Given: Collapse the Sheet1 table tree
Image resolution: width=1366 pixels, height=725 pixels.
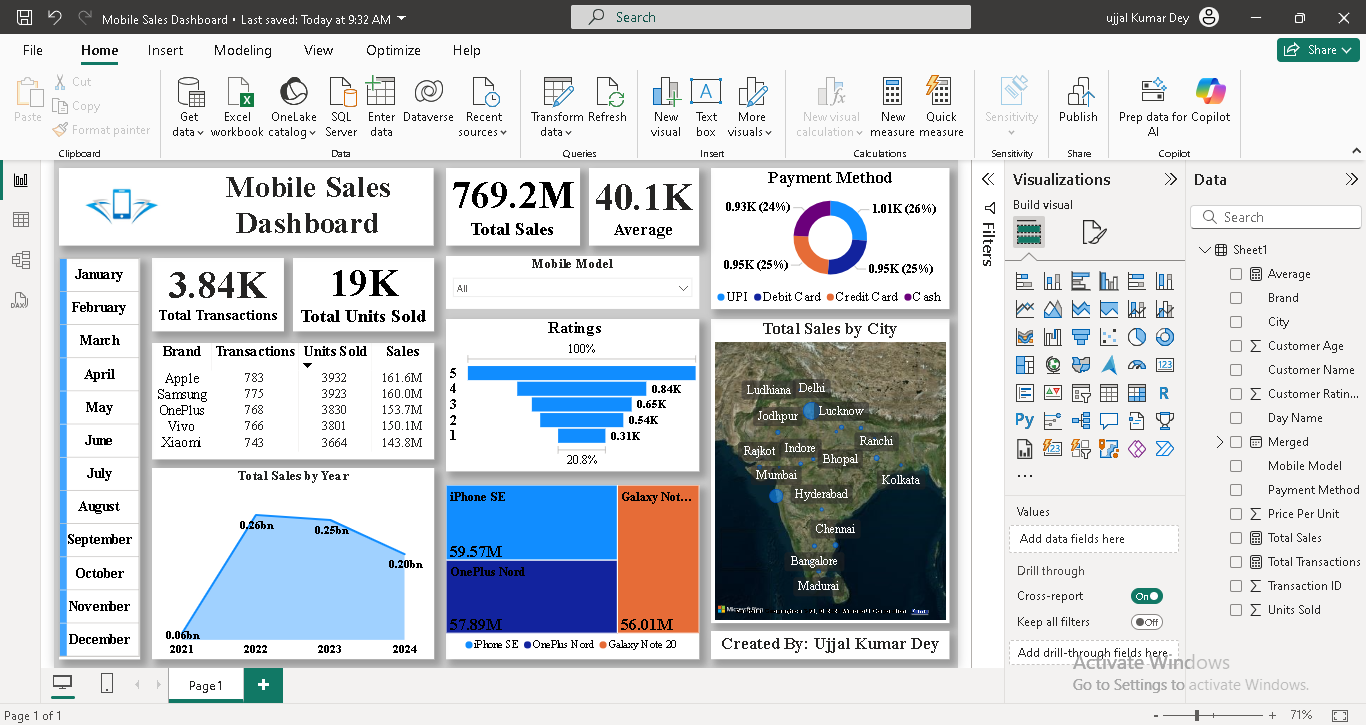Looking at the screenshot, I should point(1204,250).
